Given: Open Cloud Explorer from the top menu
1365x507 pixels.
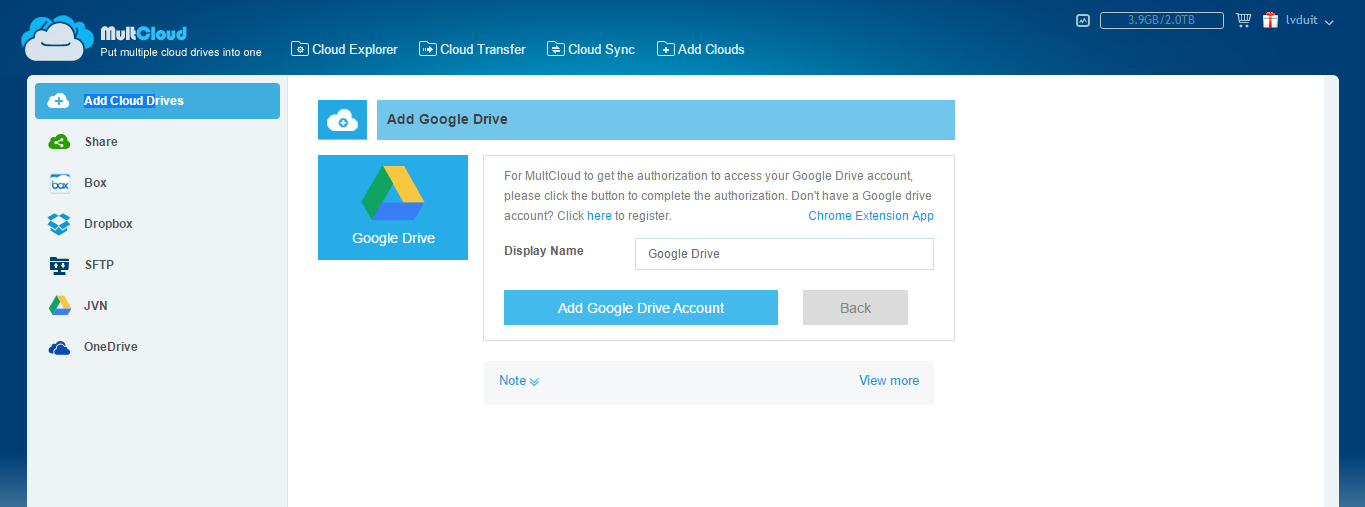Looking at the screenshot, I should point(344,49).
